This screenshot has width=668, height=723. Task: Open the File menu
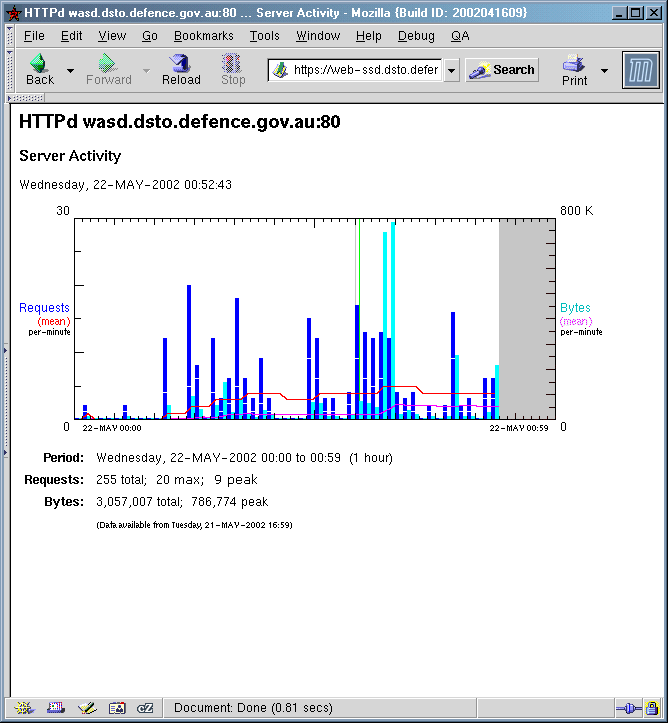[x=34, y=36]
